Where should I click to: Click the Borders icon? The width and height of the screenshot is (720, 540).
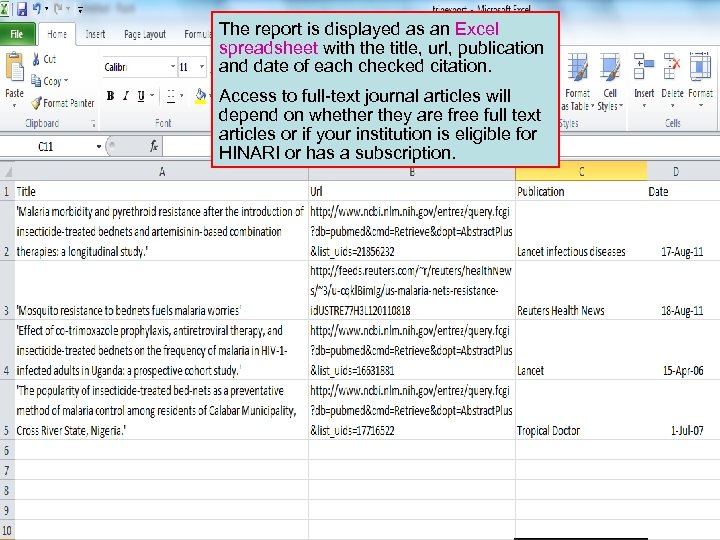(x=171, y=96)
